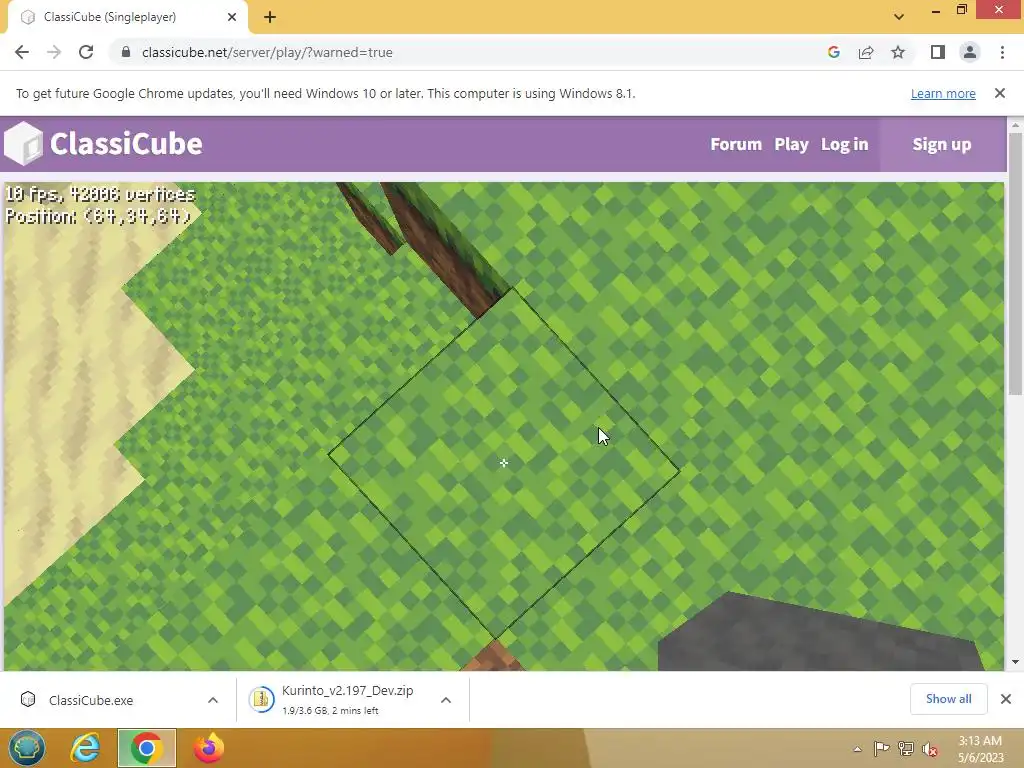Image resolution: width=1024 pixels, height=768 pixels.
Task: Dismiss the Chrome update notification bar
Action: point(1000,93)
